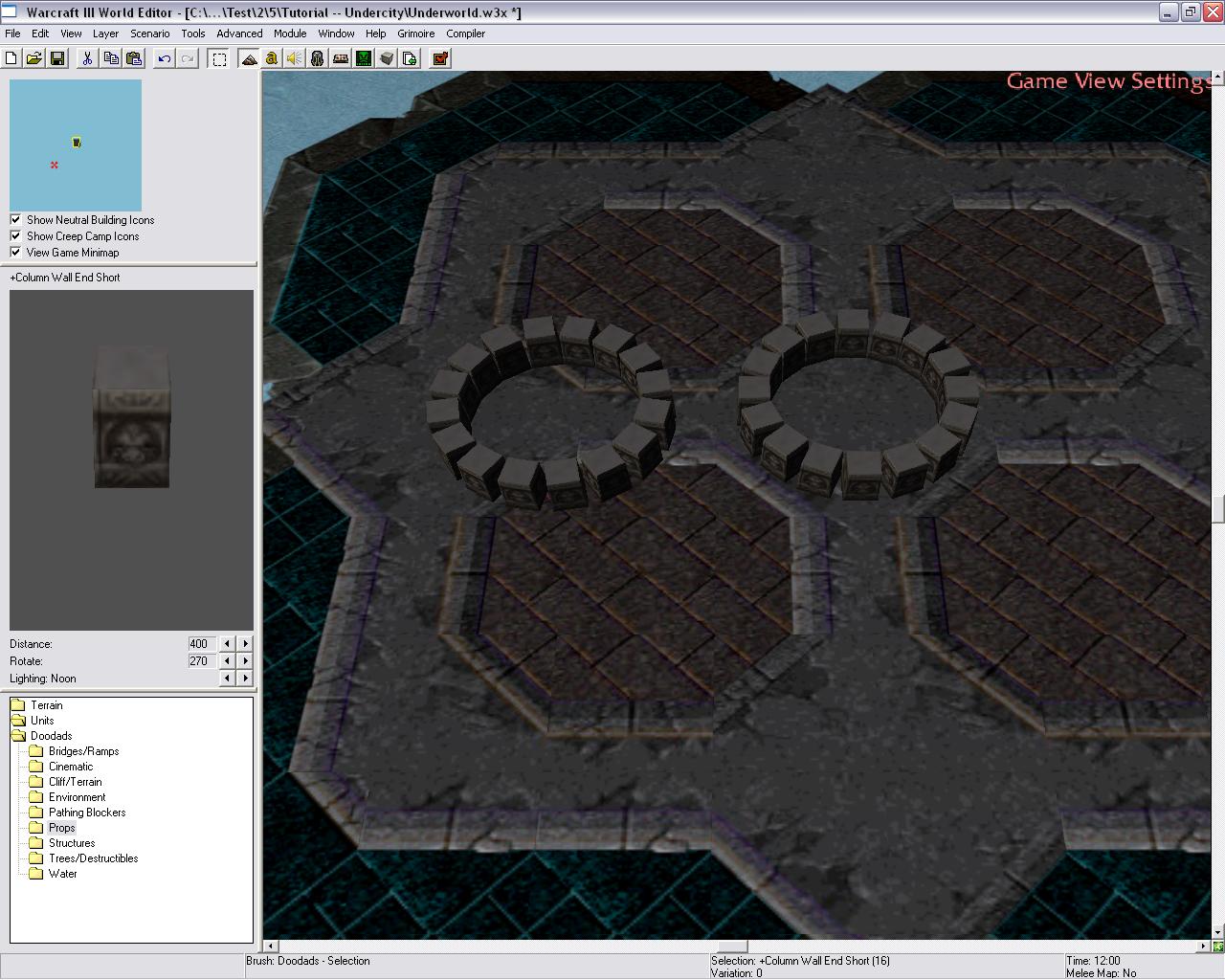1225x980 pixels.
Task: Uncheck Show Neutral Building Icons
Action: coord(15,219)
